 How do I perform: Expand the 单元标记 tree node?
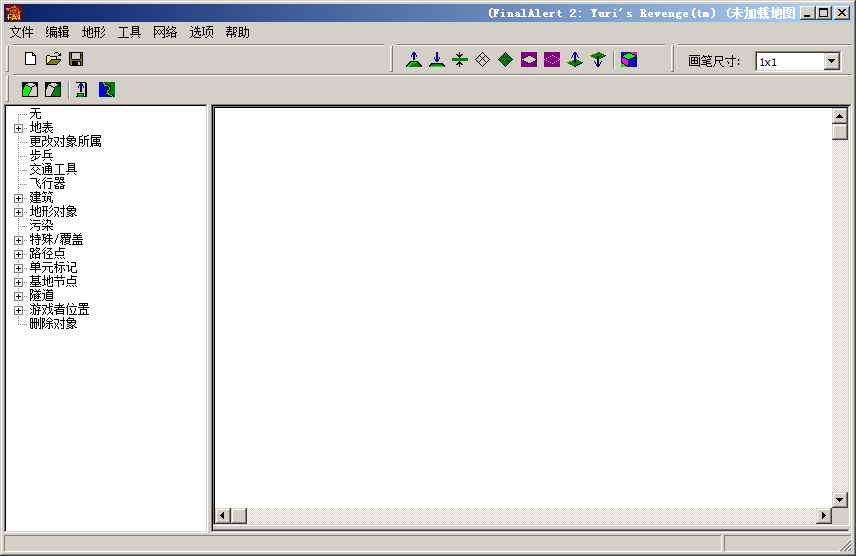[19, 268]
